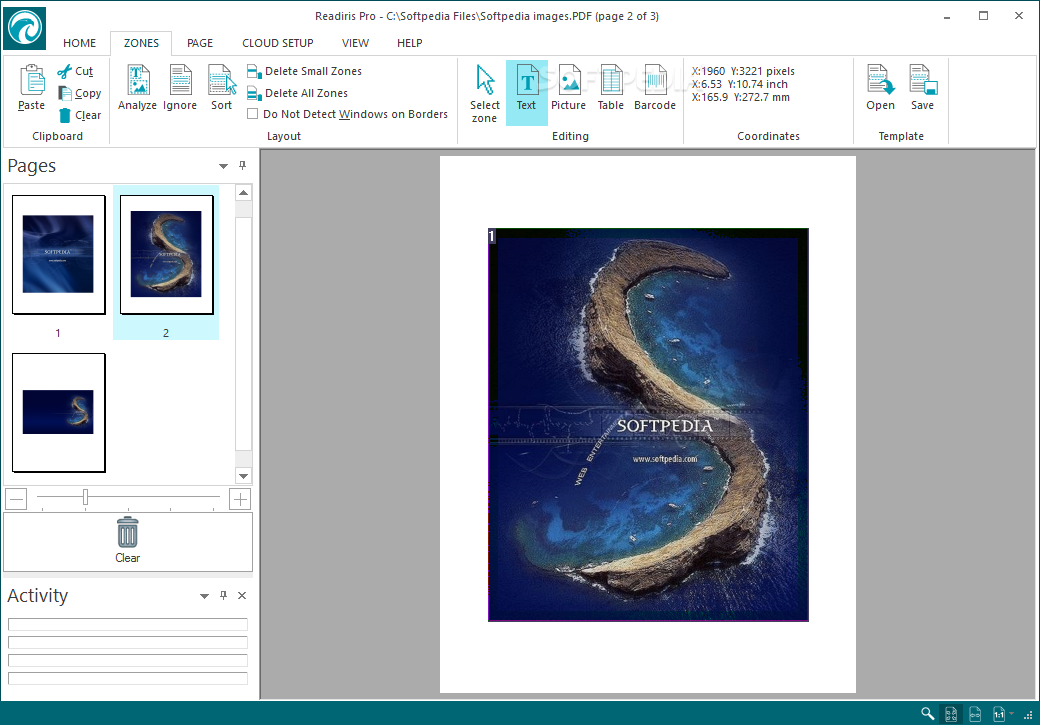
Task: Open a zoning template
Action: (880, 88)
